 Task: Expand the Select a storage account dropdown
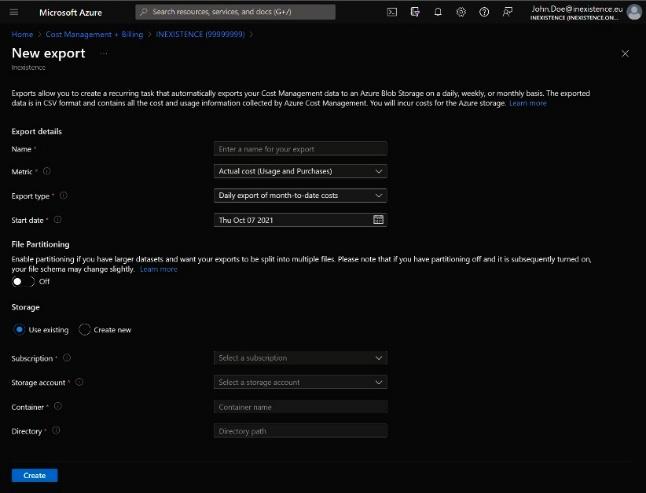(300, 382)
